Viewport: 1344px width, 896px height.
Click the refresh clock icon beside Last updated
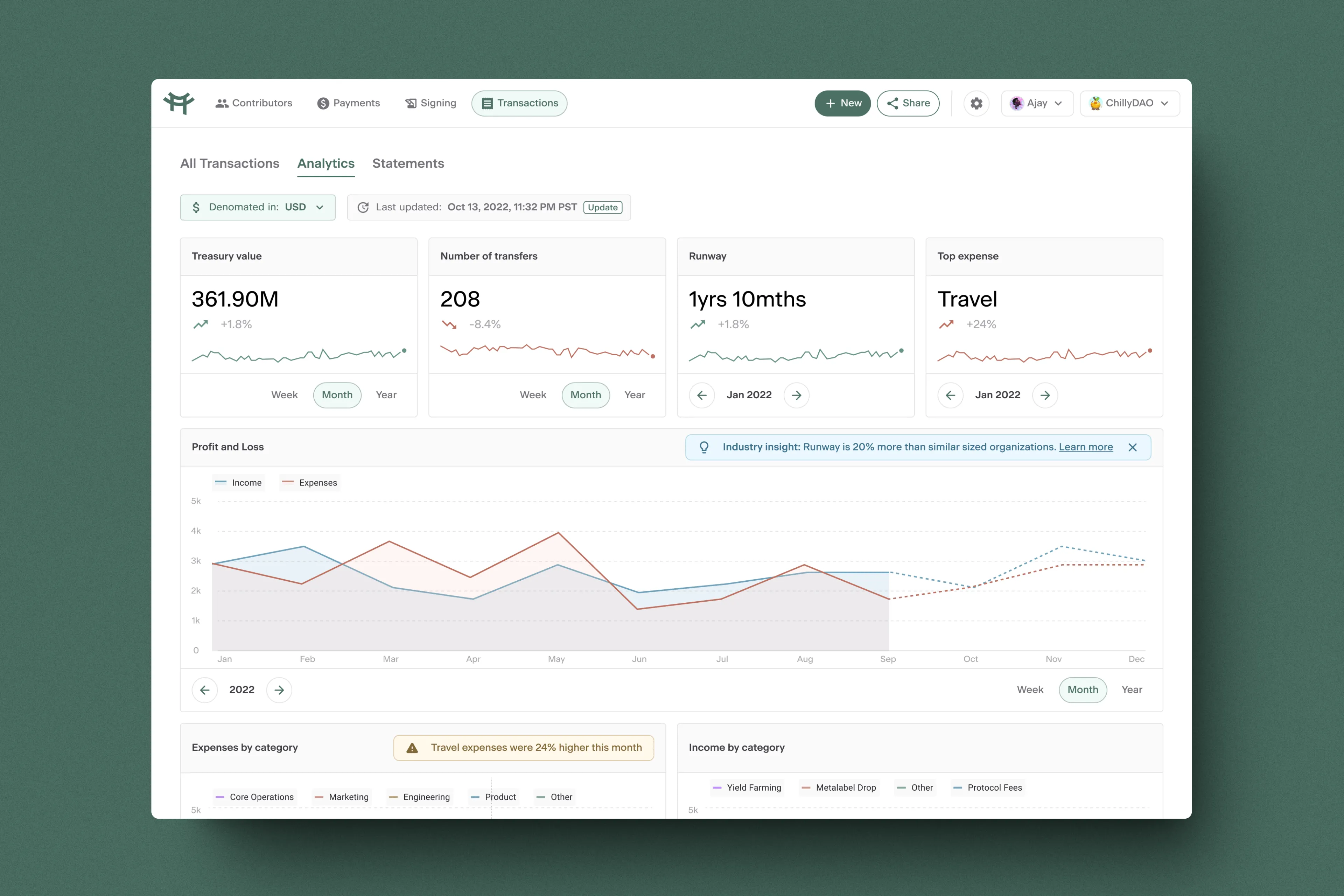coord(363,208)
